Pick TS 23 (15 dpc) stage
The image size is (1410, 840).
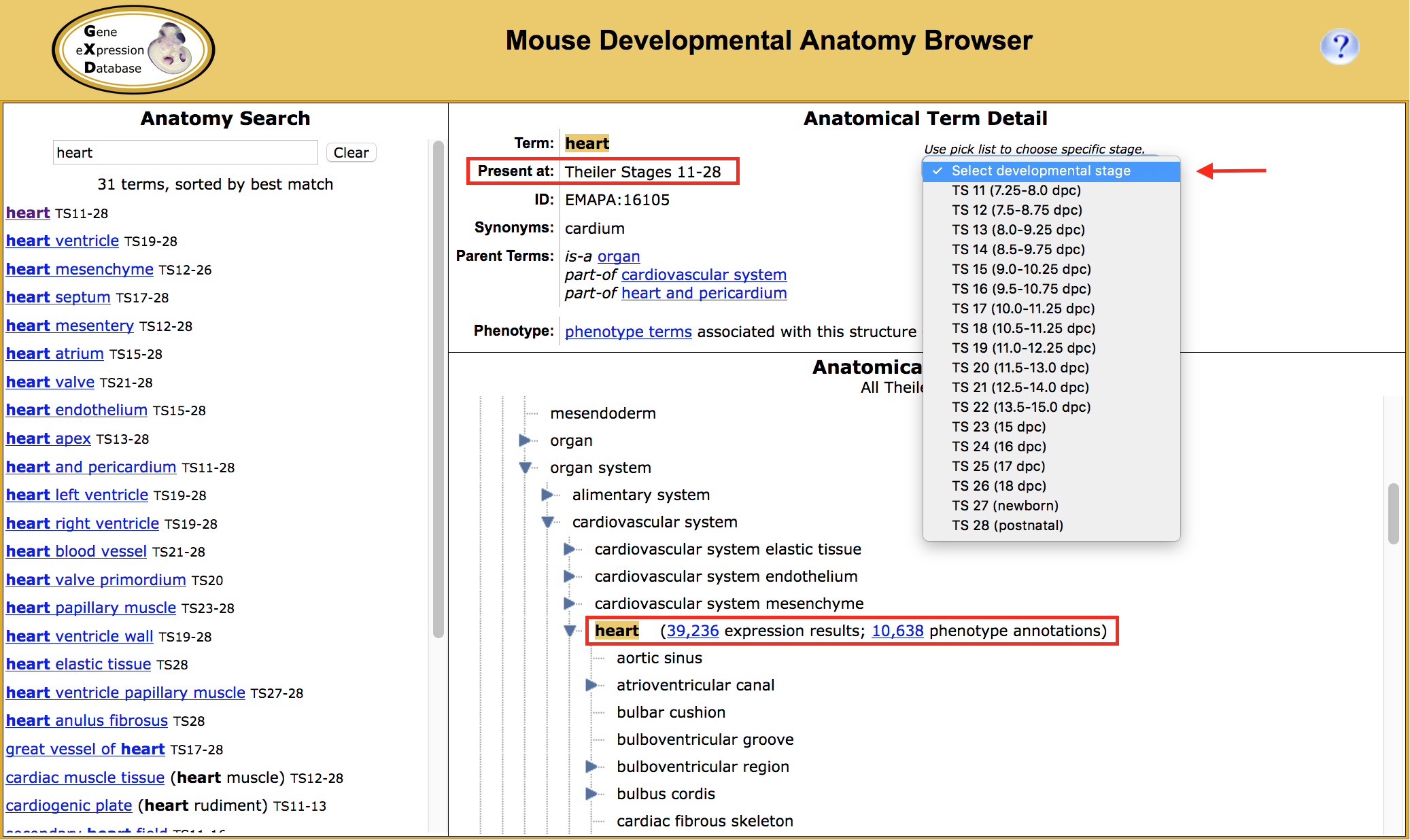tap(998, 427)
